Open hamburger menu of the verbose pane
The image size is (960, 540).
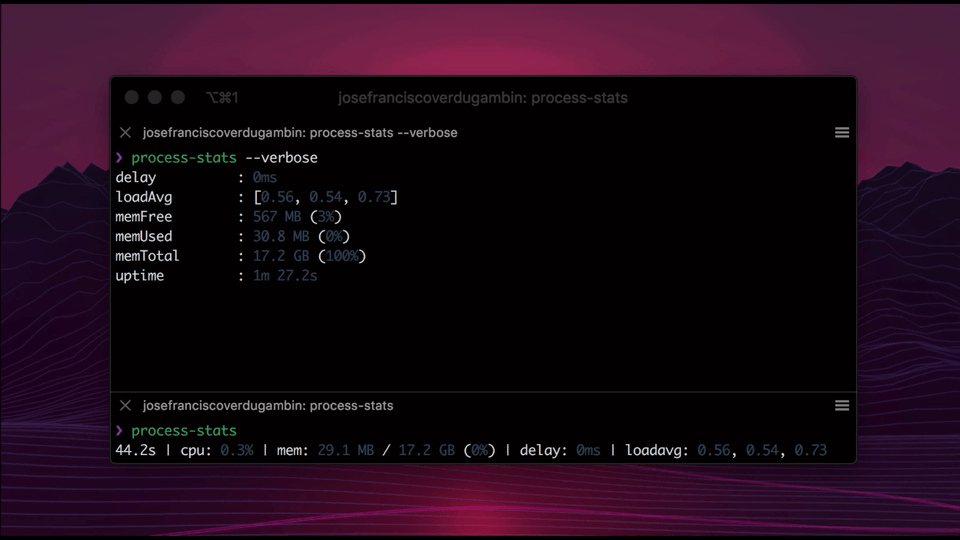pyautogui.click(x=842, y=133)
